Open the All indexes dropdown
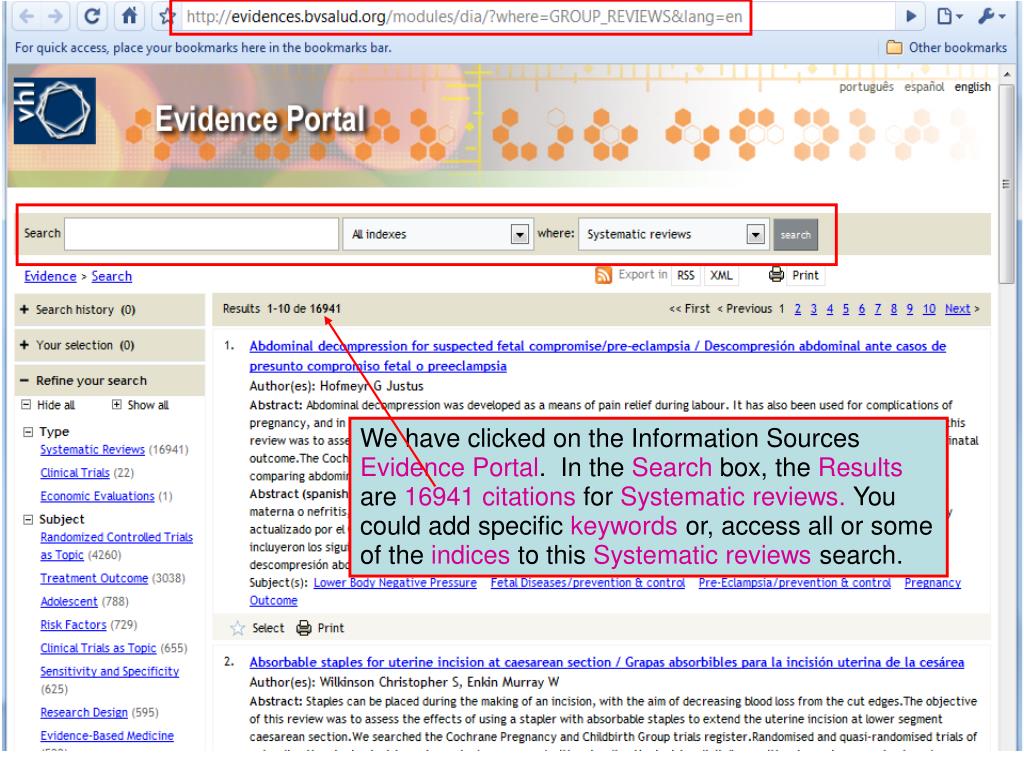The height and width of the screenshot is (768, 1024). coord(436,234)
